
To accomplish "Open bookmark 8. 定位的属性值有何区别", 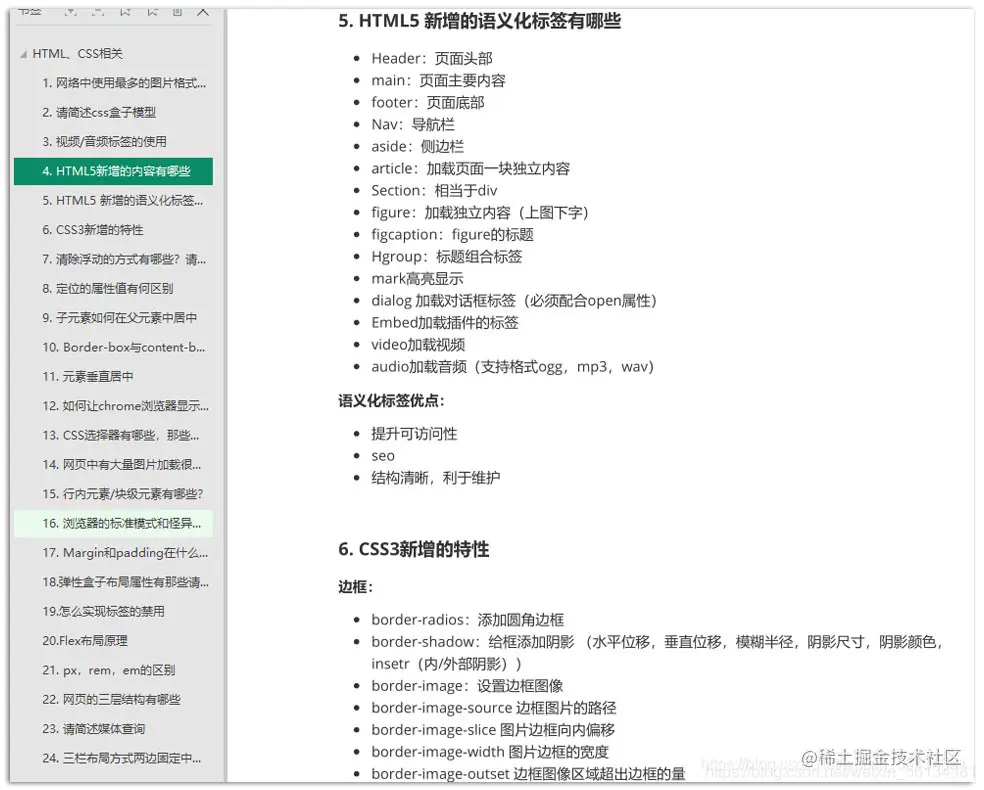I will 107,289.
